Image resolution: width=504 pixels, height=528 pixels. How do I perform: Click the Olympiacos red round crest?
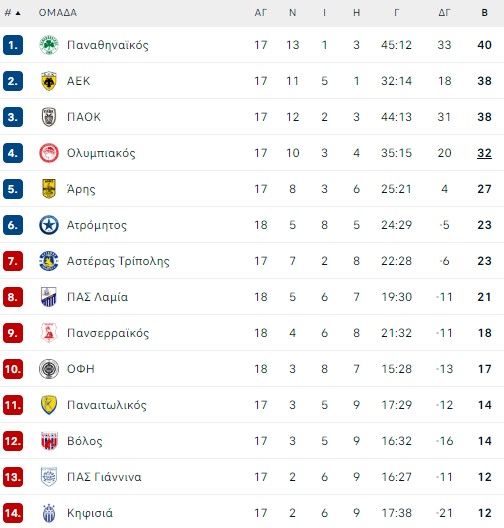click(x=49, y=153)
